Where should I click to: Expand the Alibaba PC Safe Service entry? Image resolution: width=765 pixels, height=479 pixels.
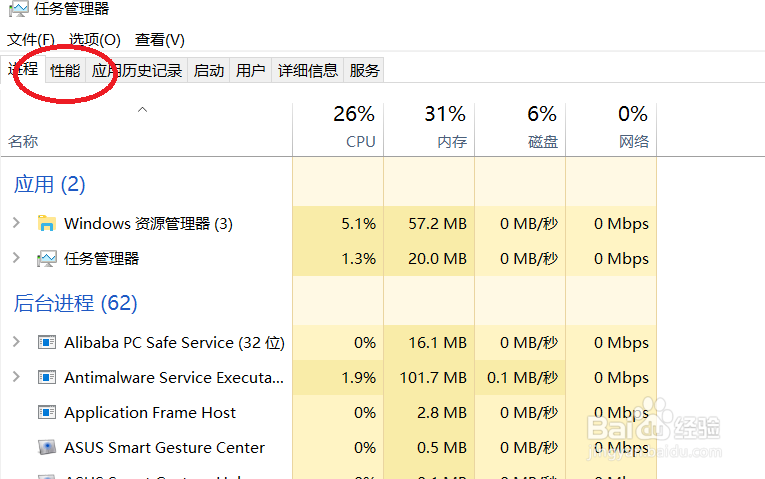click(16, 342)
